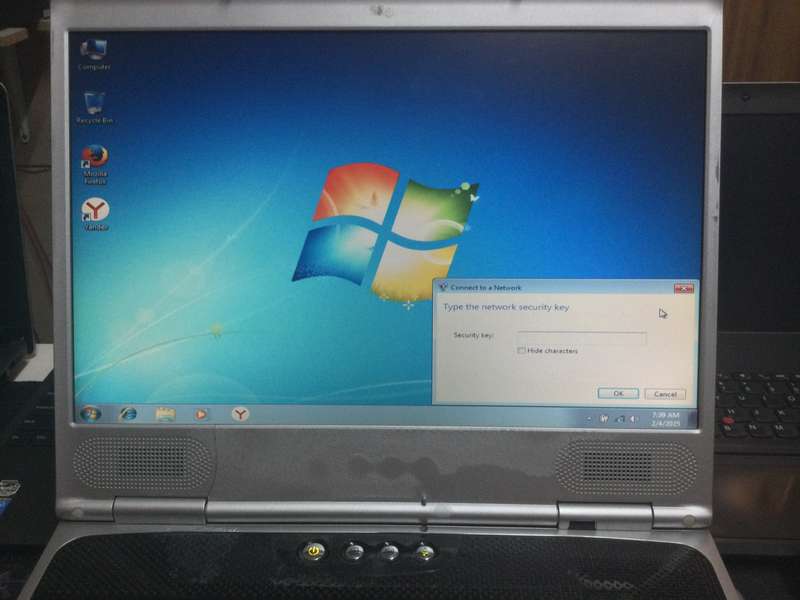Select the Mozilla Firefox desktop shortcut
The width and height of the screenshot is (800, 600).
tap(95, 164)
